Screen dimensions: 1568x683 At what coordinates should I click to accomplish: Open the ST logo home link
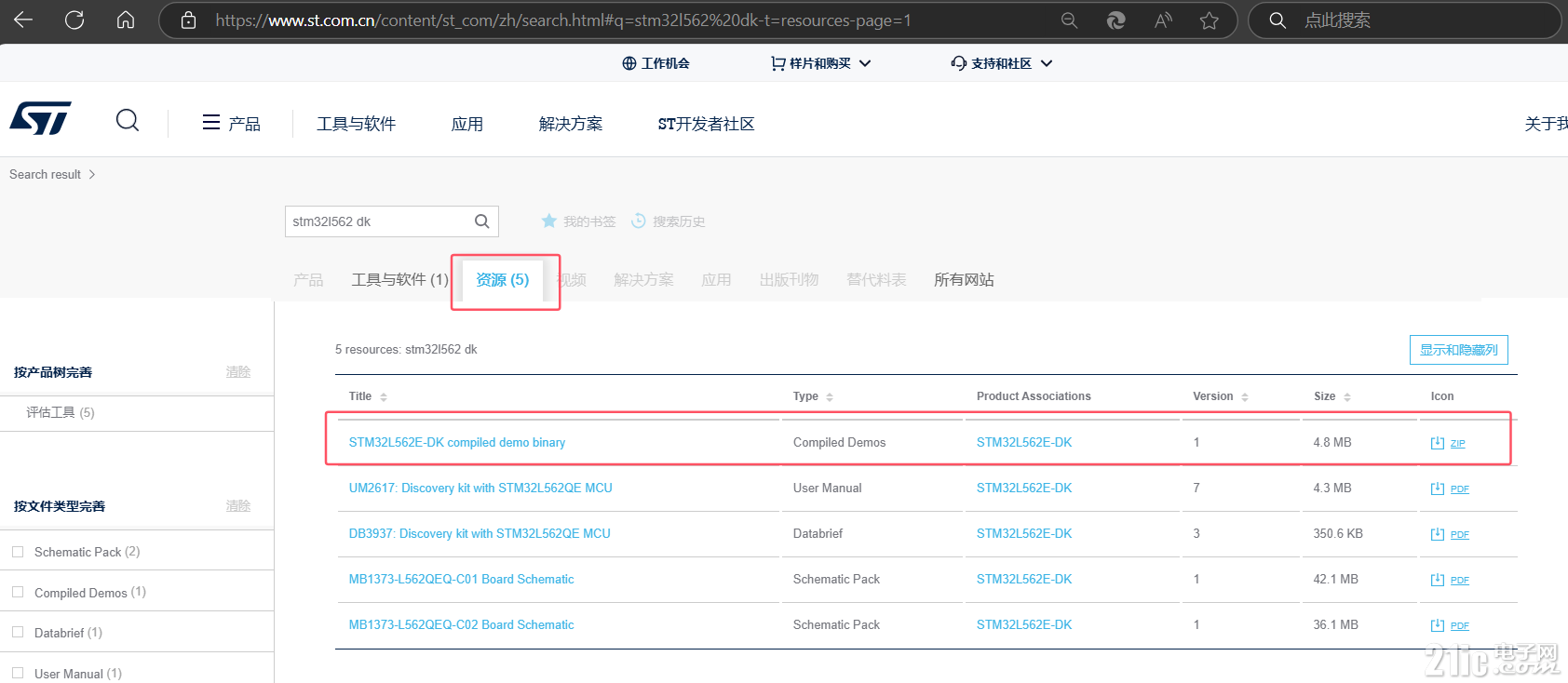(x=40, y=118)
